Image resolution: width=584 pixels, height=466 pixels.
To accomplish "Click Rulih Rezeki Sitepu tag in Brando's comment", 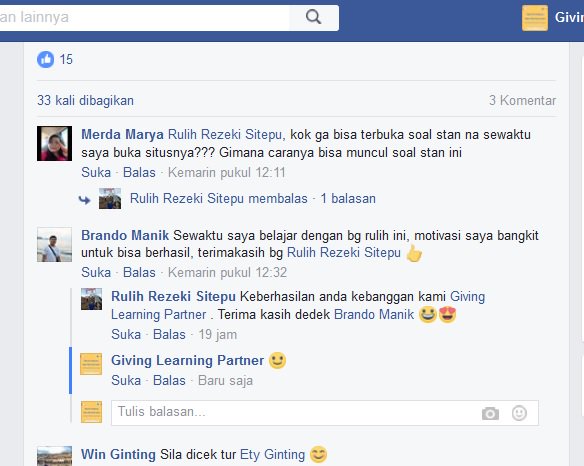I will pos(344,253).
